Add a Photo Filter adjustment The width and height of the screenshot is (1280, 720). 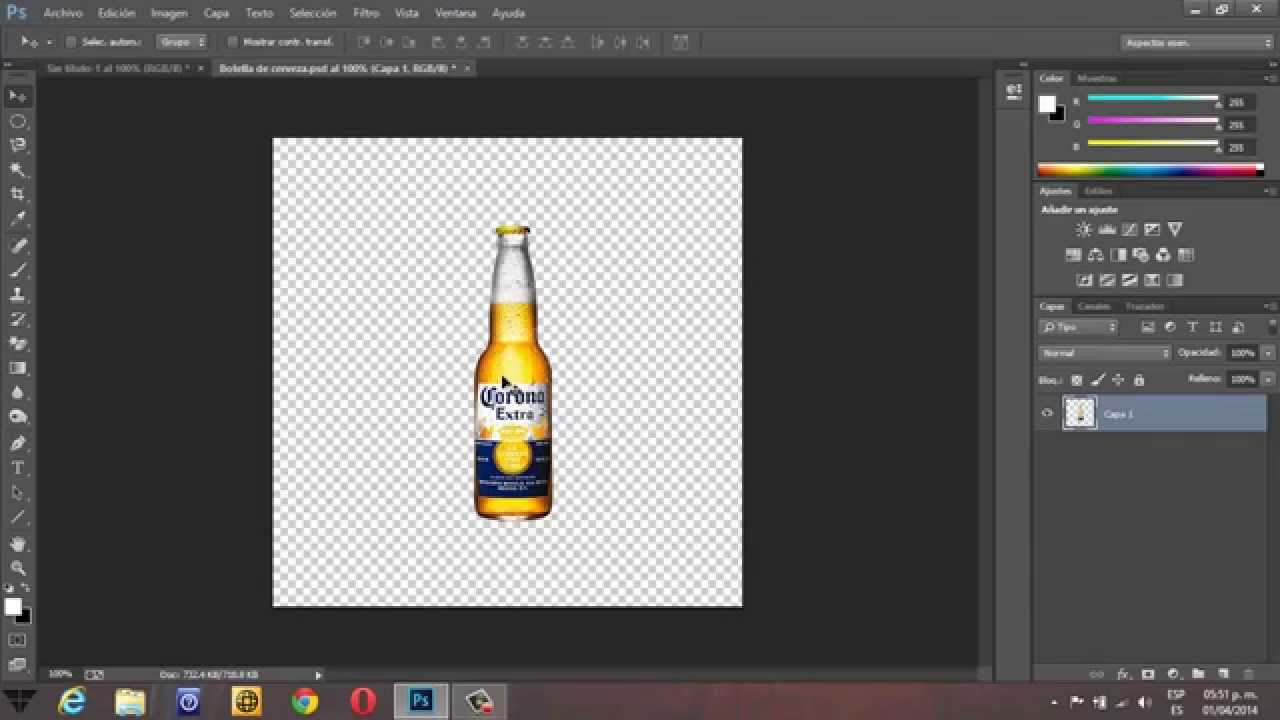1141,255
